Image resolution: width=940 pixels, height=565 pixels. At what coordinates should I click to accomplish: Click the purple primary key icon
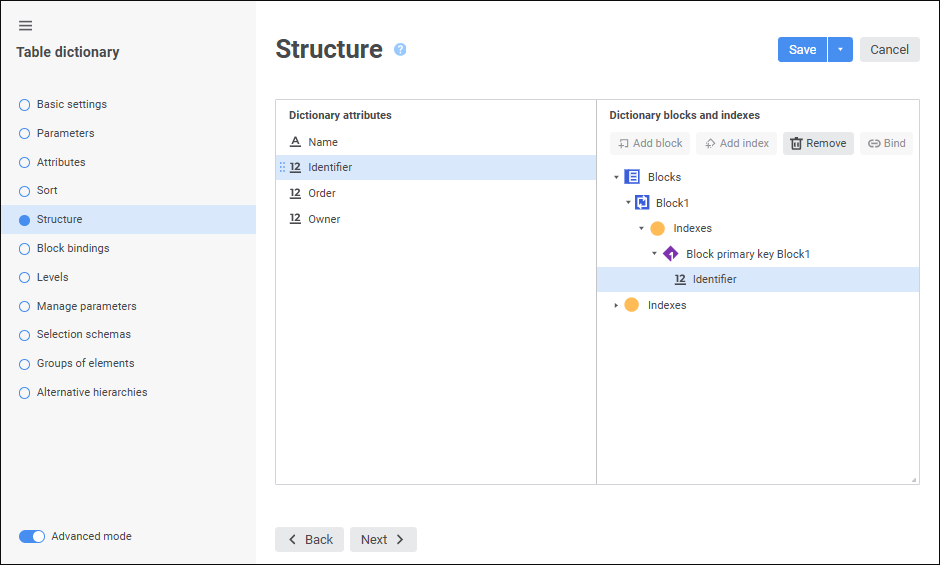(670, 254)
